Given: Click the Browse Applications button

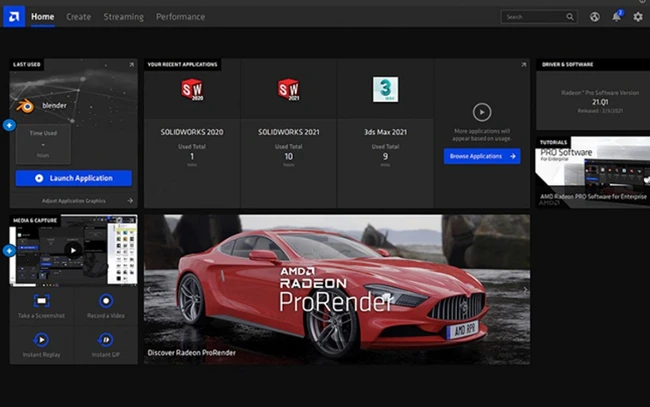Looking at the screenshot, I should coord(482,156).
